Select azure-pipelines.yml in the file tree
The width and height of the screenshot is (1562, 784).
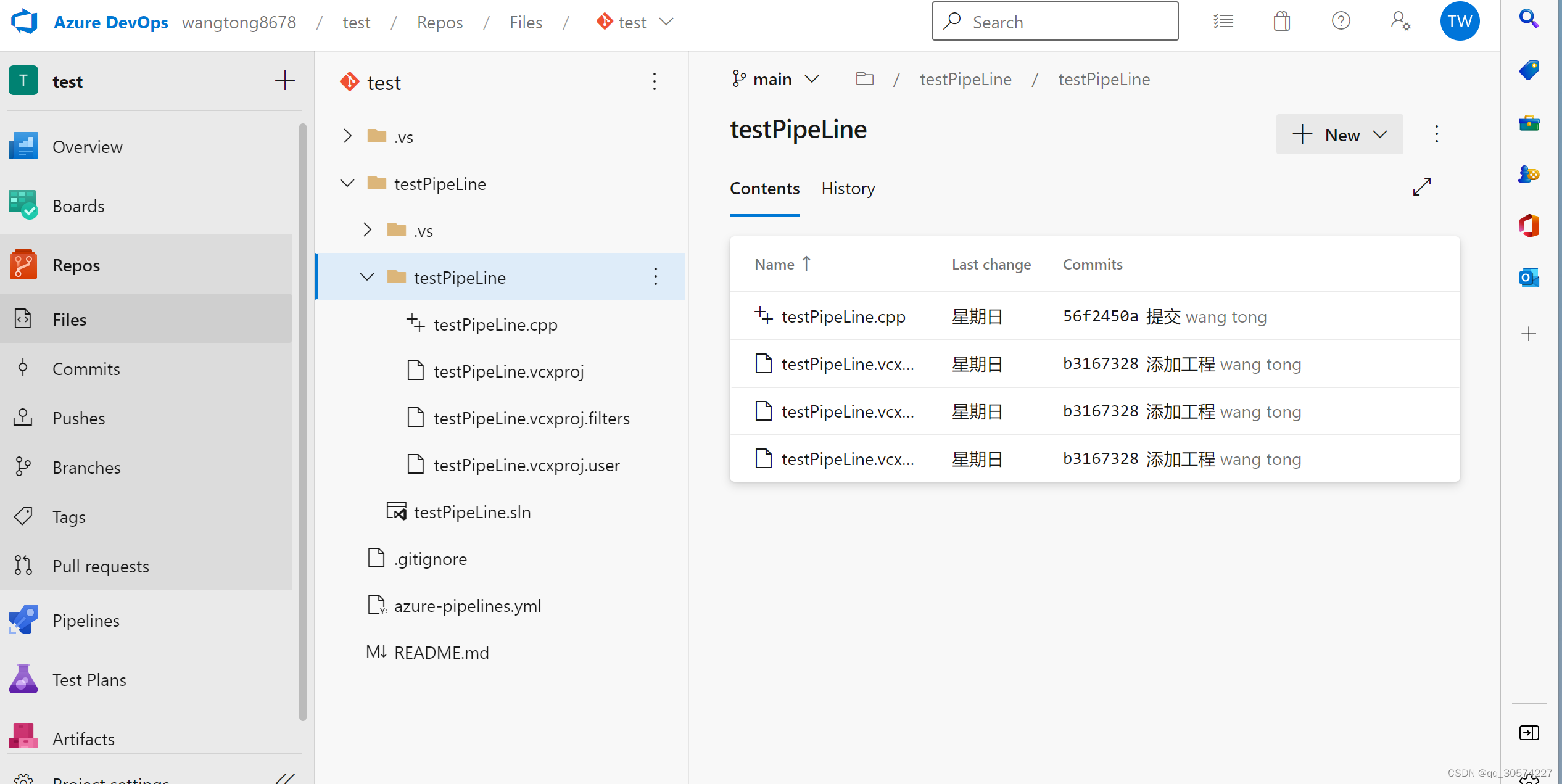(x=467, y=605)
